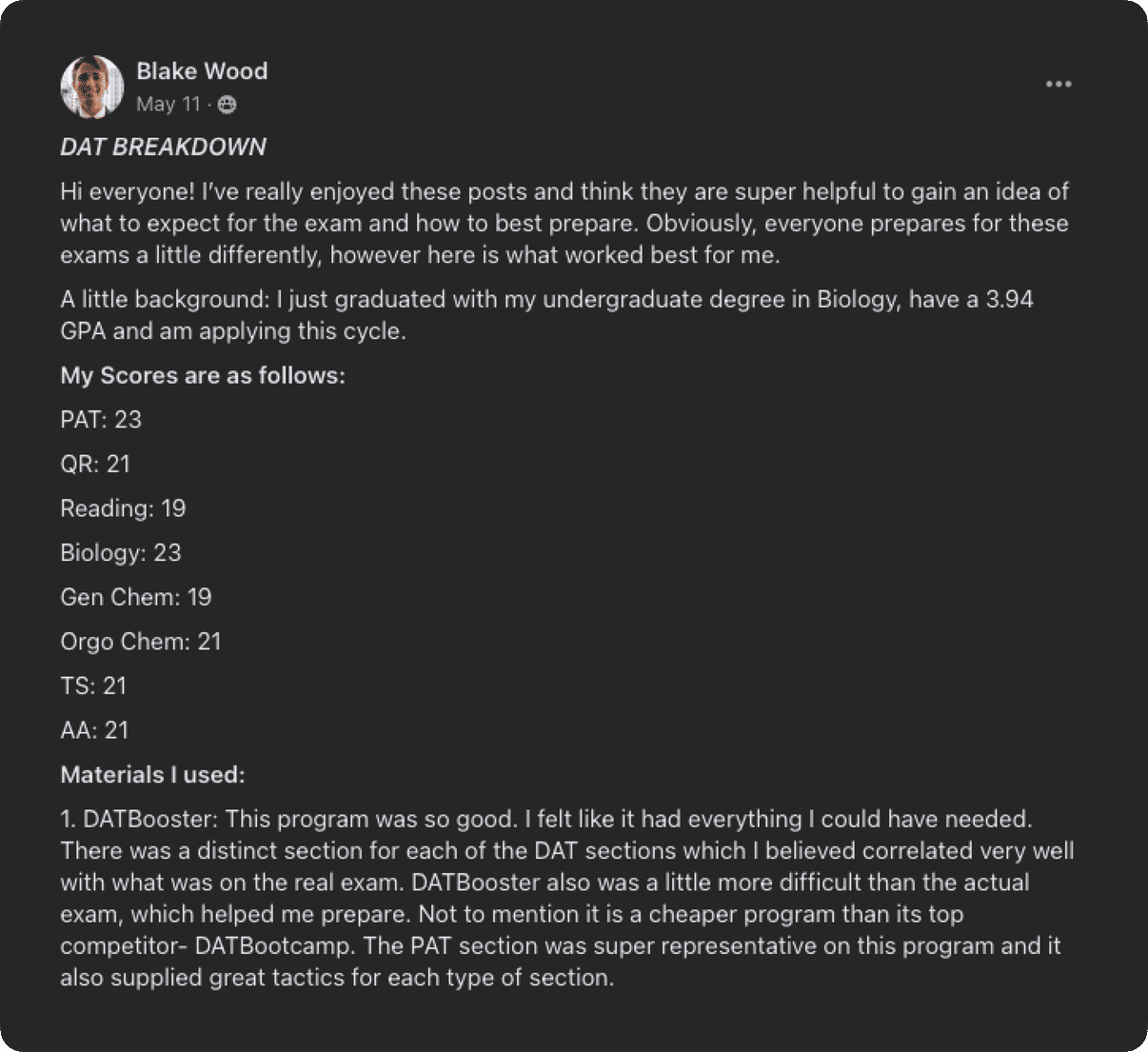Open the post options ellipsis menu
Viewport: 1148px width, 1052px height.
(x=1059, y=84)
